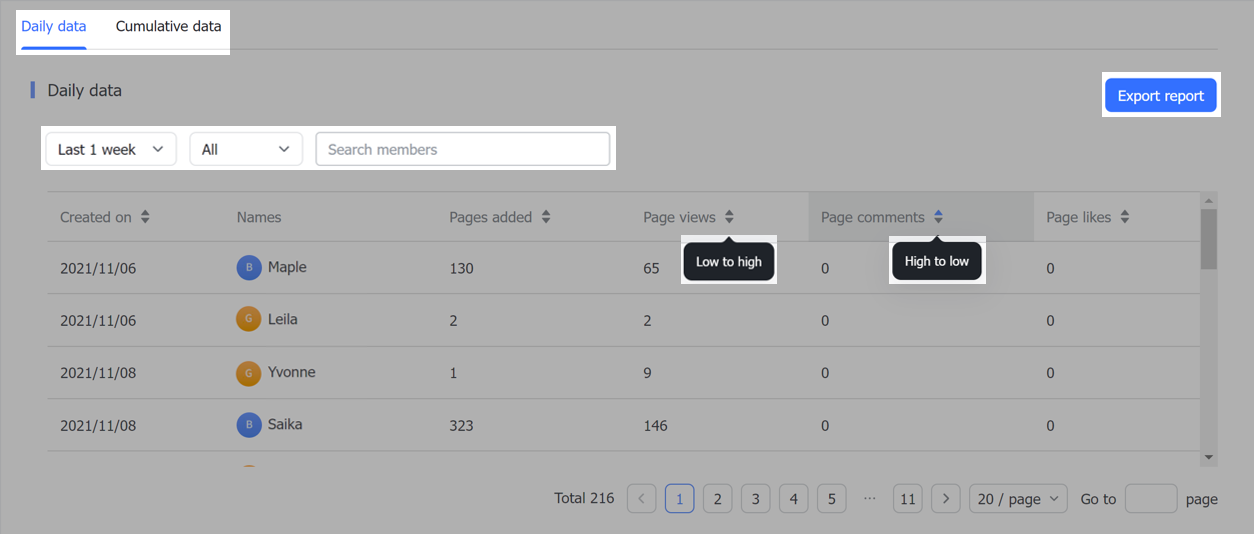Image resolution: width=1254 pixels, height=534 pixels.
Task: Select the Daily data tab
Action: tap(54, 27)
